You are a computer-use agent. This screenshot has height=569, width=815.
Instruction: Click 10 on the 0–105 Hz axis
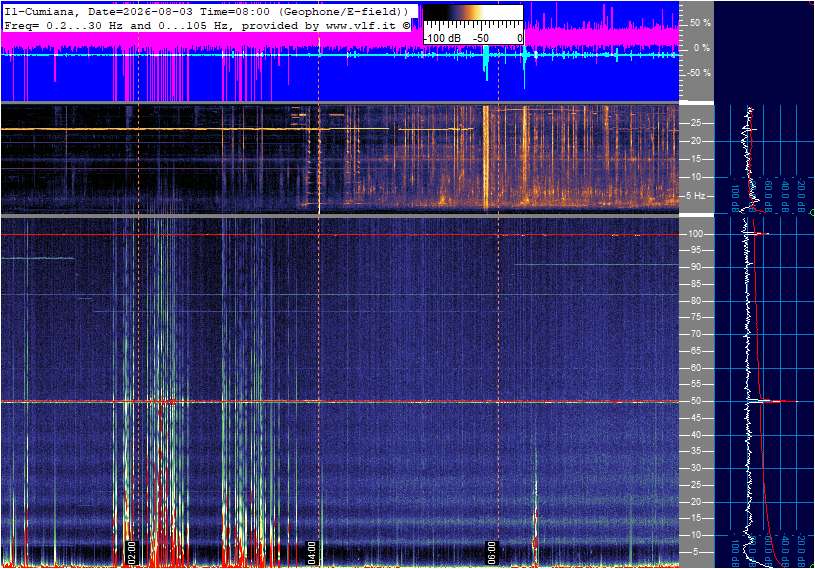695,535
